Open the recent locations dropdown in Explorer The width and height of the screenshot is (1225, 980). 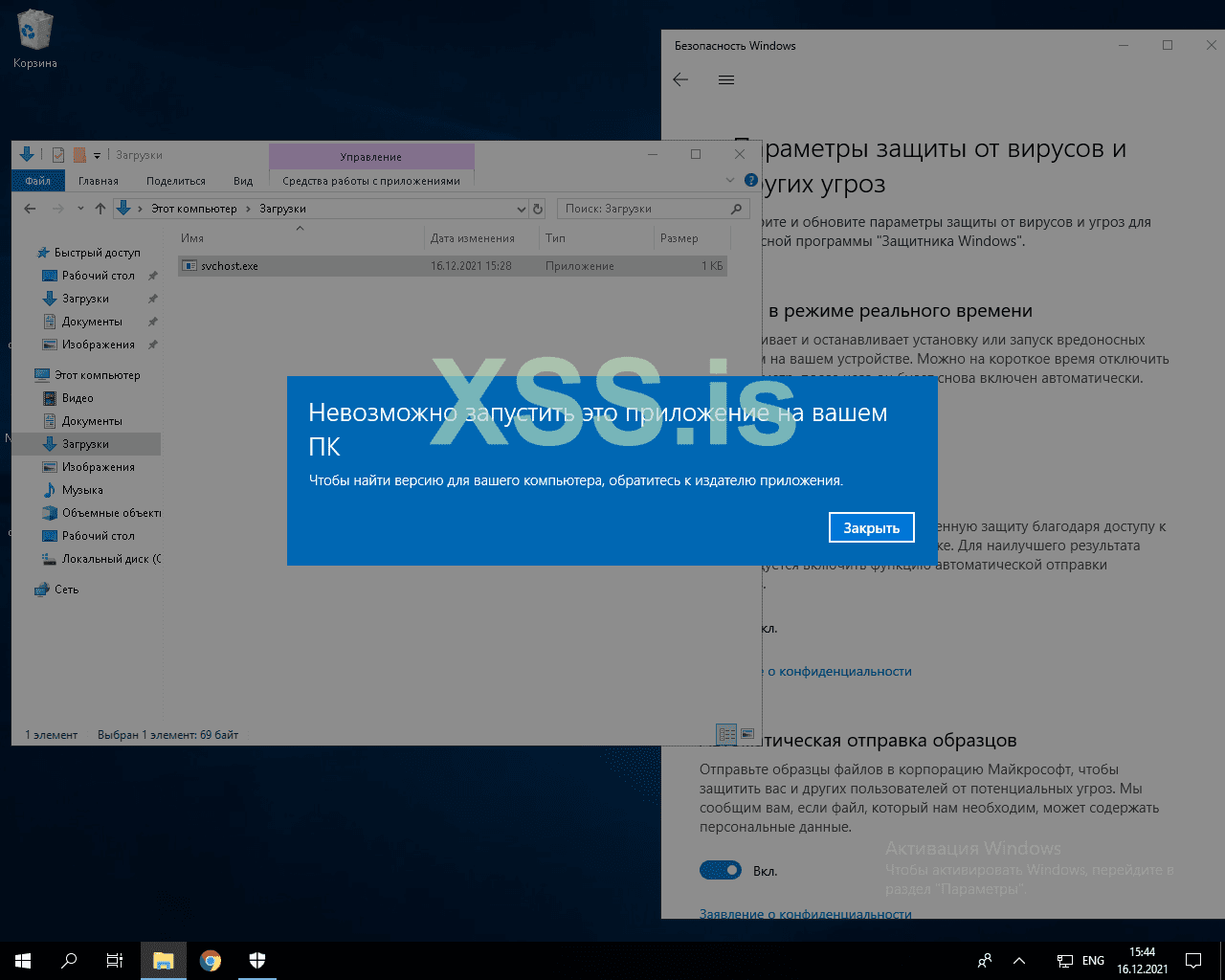pos(80,209)
